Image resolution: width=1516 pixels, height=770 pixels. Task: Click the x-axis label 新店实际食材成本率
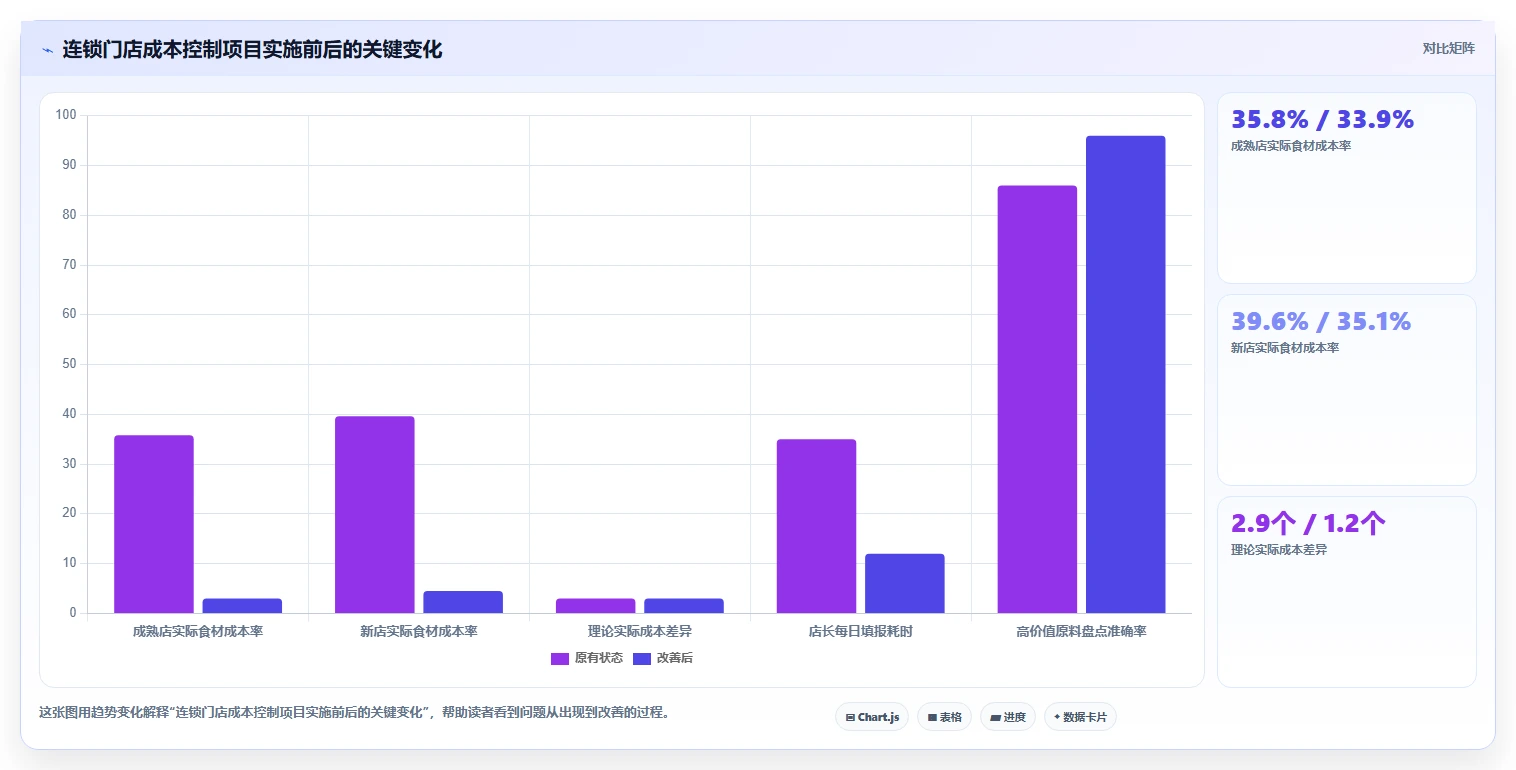[x=419, y=632]
